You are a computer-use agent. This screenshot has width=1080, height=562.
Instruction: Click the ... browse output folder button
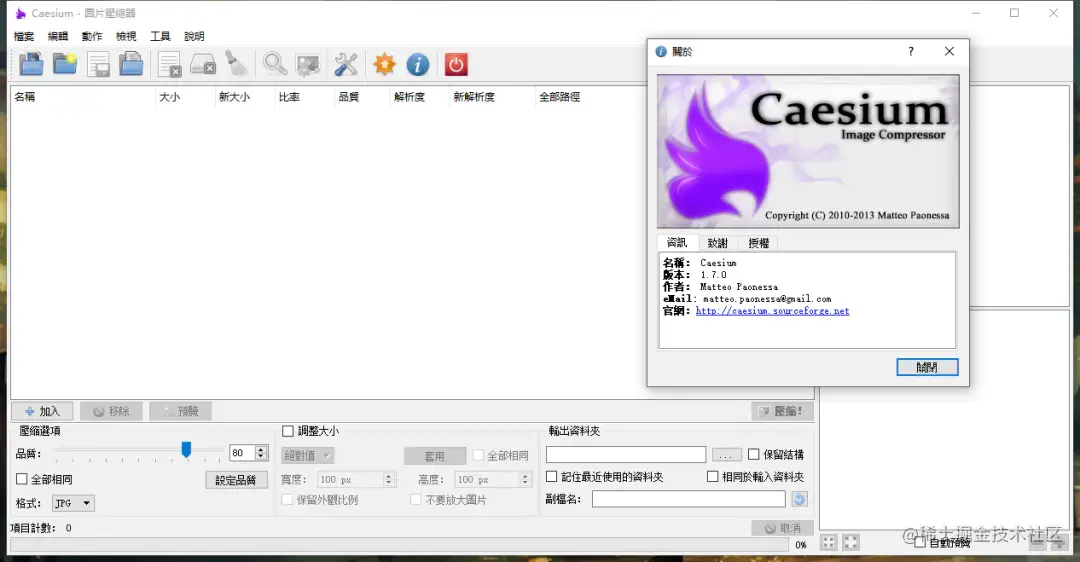726,455
